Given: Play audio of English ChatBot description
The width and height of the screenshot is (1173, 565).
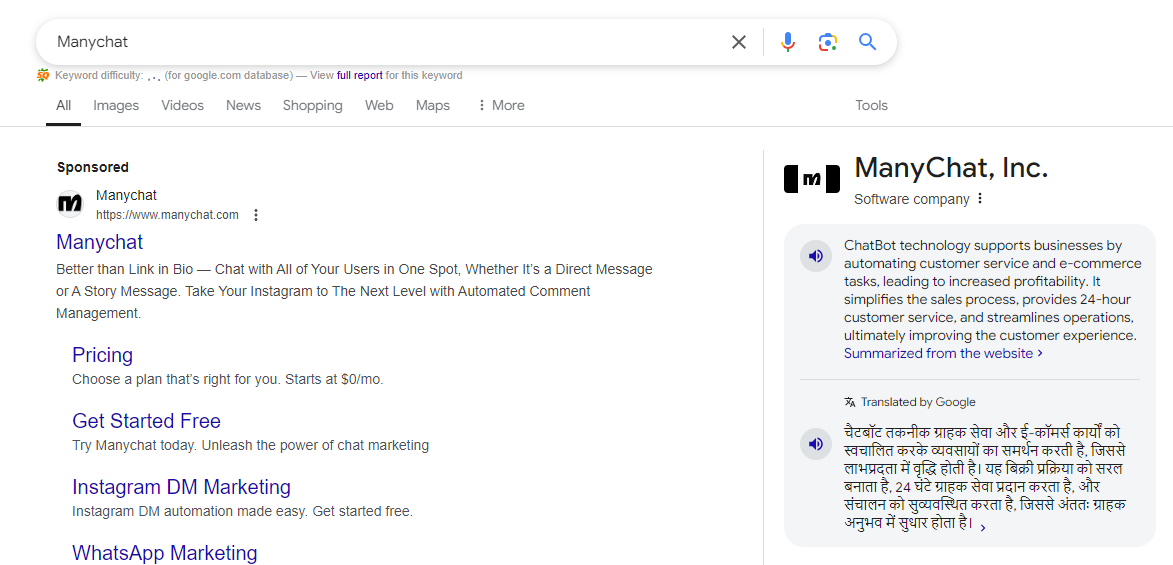Looking at the screenshot, I should click(x=816, y=256).
